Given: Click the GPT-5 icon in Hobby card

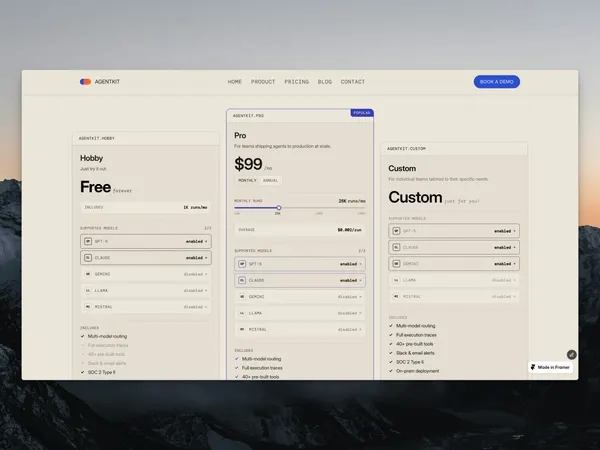Looking at the screenshot, I should click(88, 241).
